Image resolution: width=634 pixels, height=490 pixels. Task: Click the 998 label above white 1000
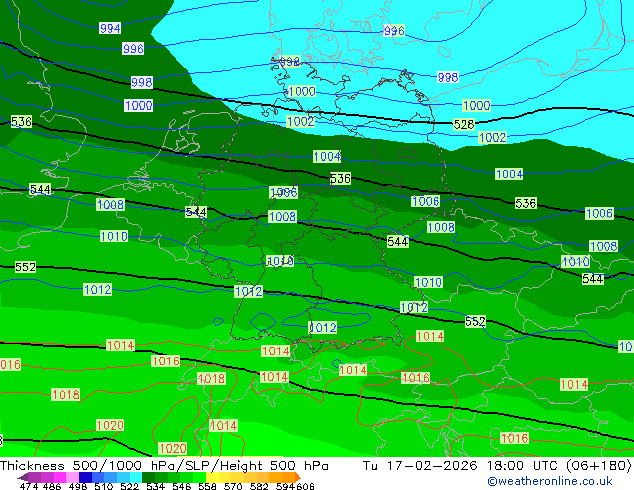(x=142, y=82)
